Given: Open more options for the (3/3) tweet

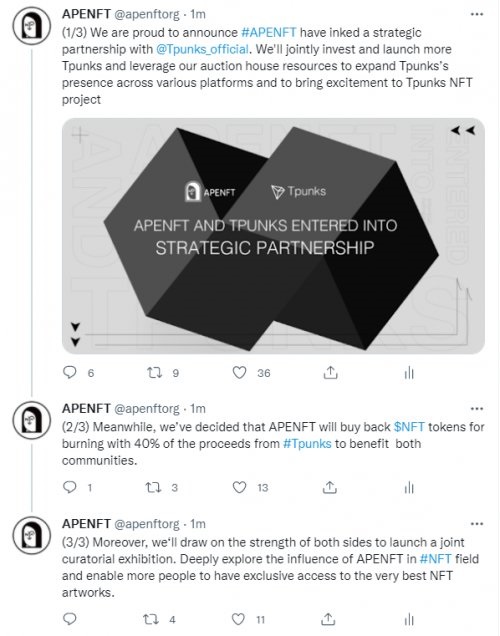Looking at the screenshot, I should point(476,524).
